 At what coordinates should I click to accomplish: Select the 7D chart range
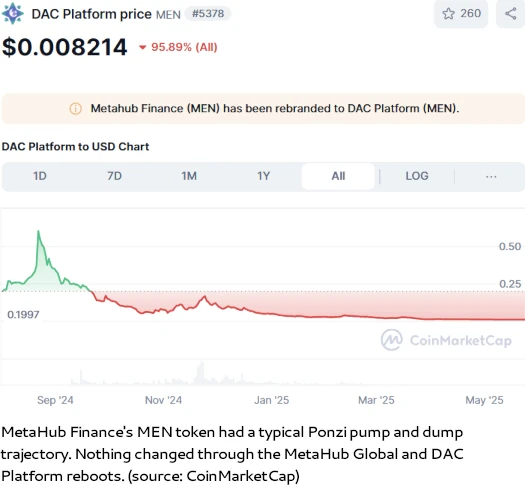(x=114, y=176)
